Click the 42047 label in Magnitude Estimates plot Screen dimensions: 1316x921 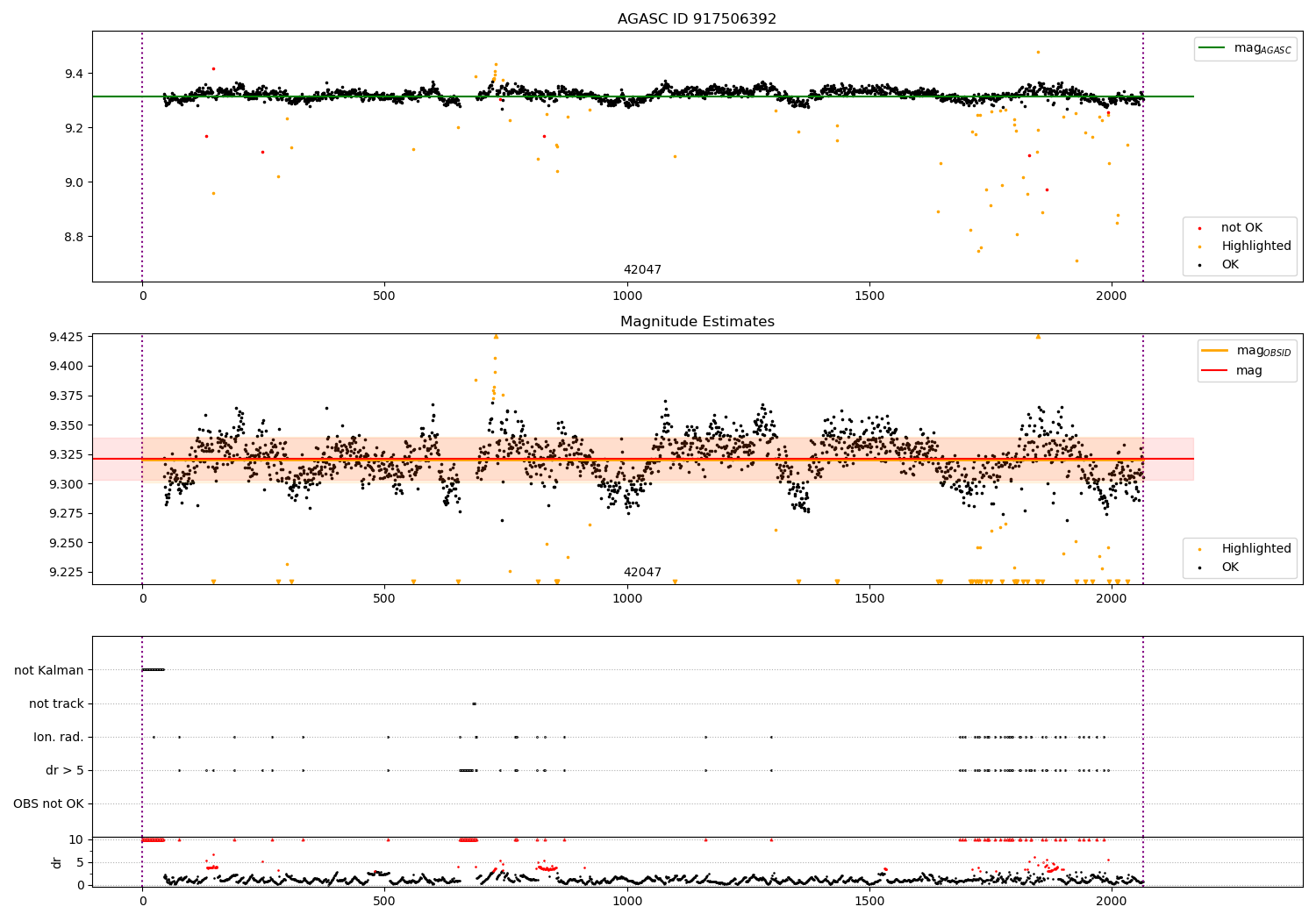pyautogui.click(x=642, y=573)
